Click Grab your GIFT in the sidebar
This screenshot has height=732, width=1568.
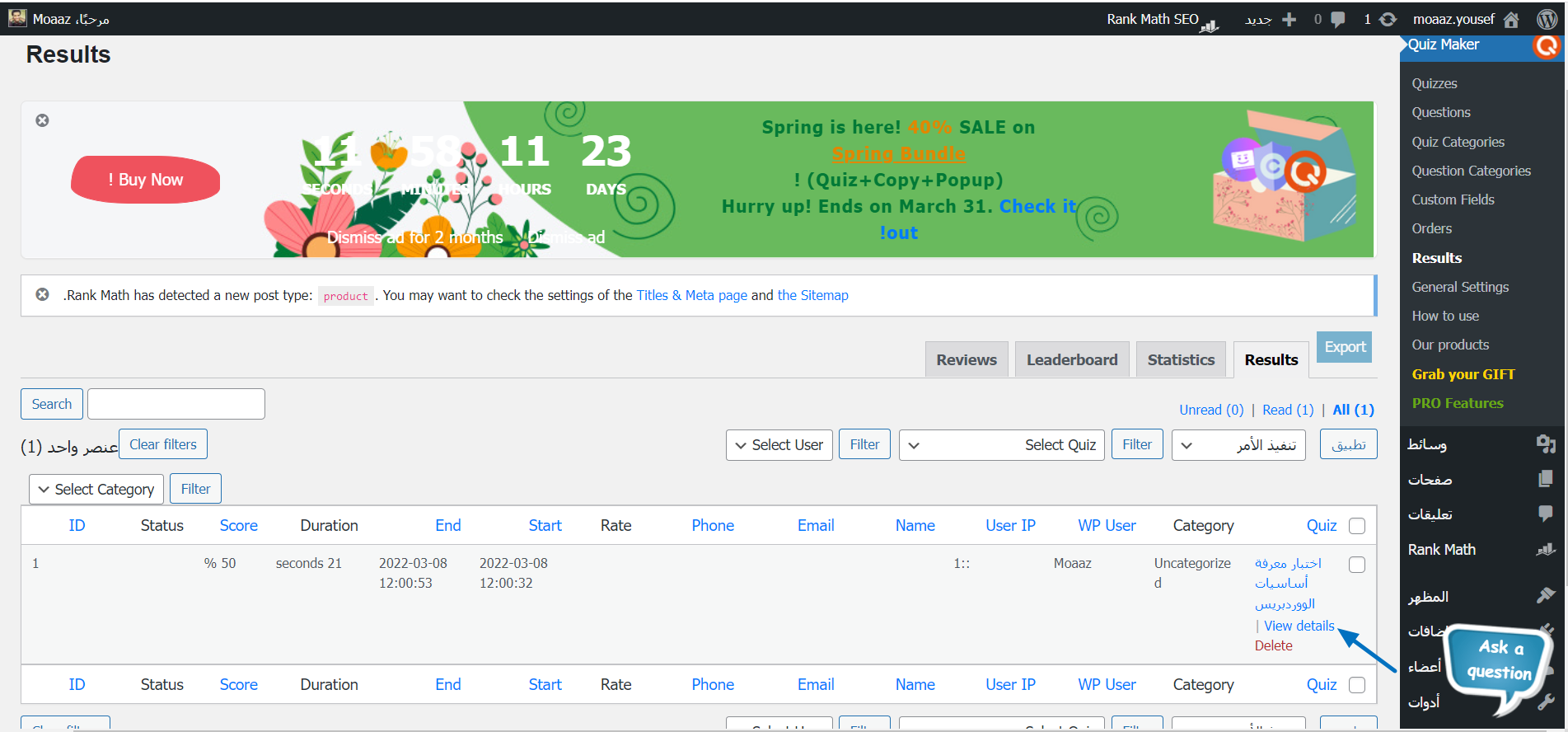click(1463, 374)
